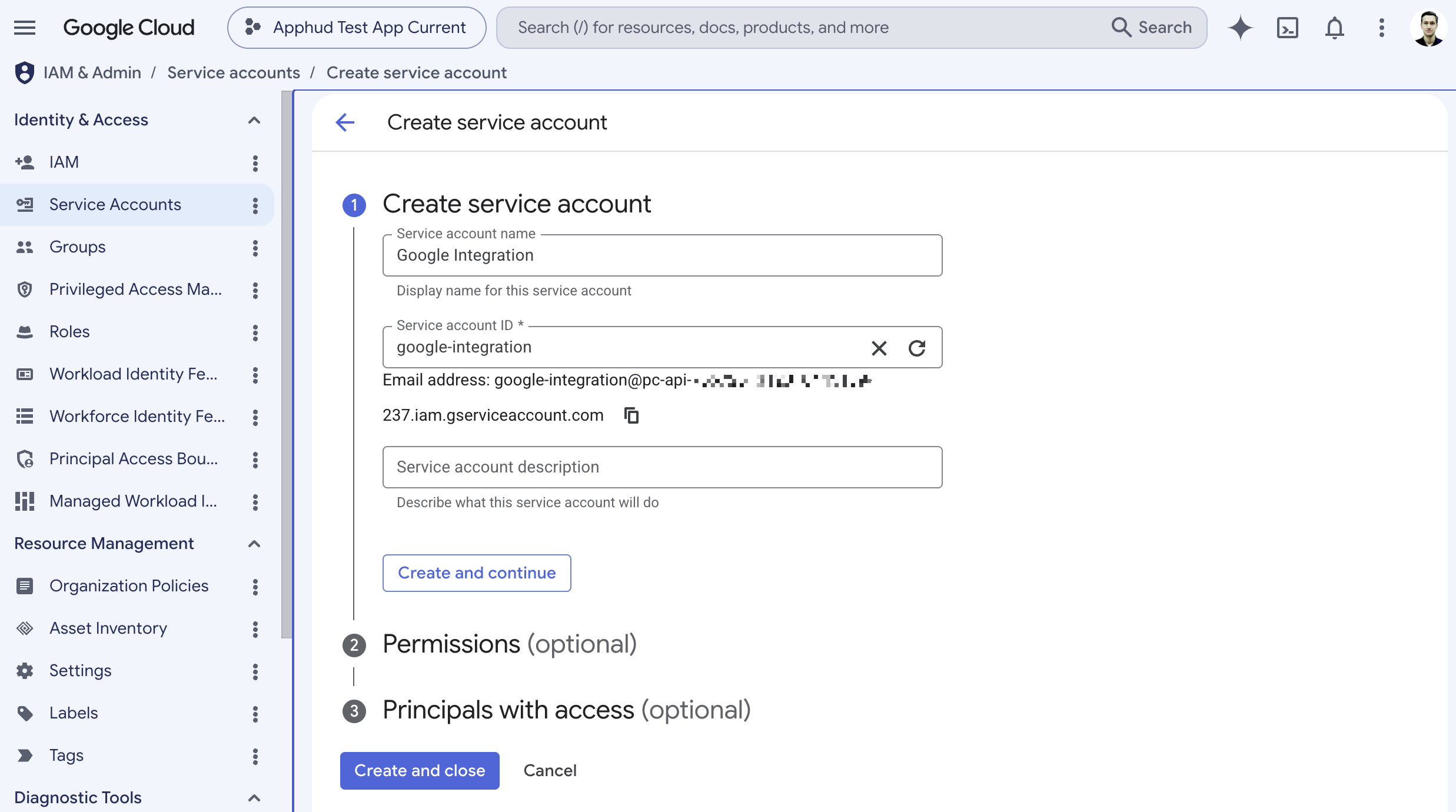Open the notifications bell
The width and height of the screenshot is (1456, 812).
pos(1335,28)
